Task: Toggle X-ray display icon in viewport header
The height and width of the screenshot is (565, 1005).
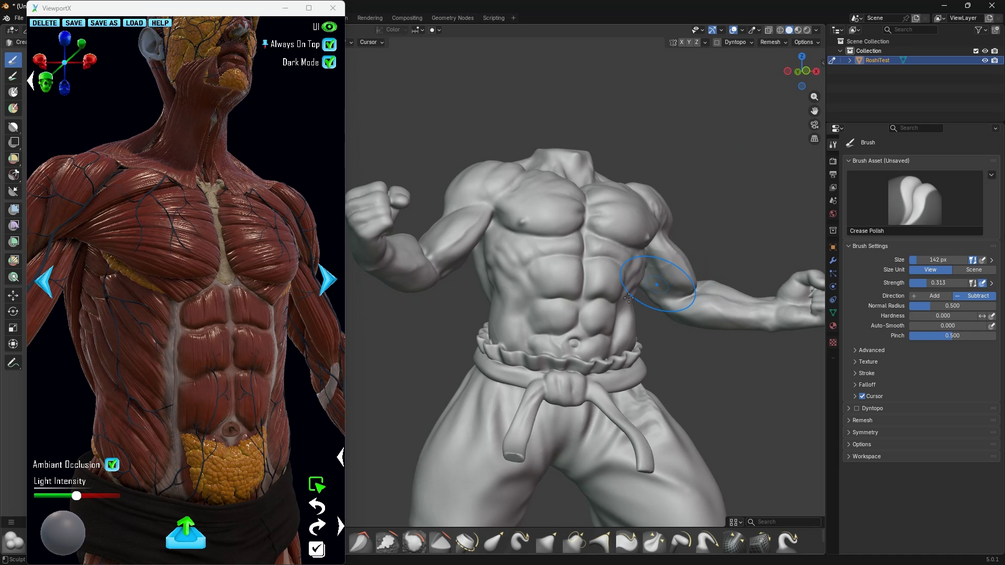Action: (x=768, y=30)
